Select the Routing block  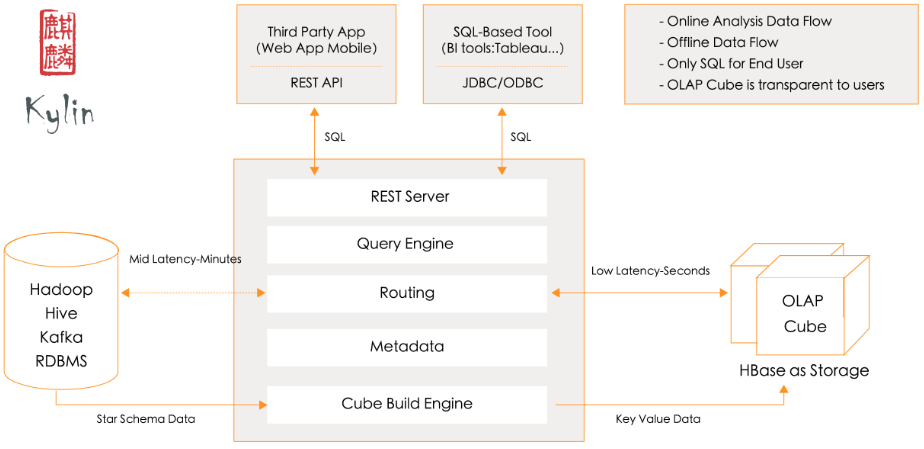point(407,292)
